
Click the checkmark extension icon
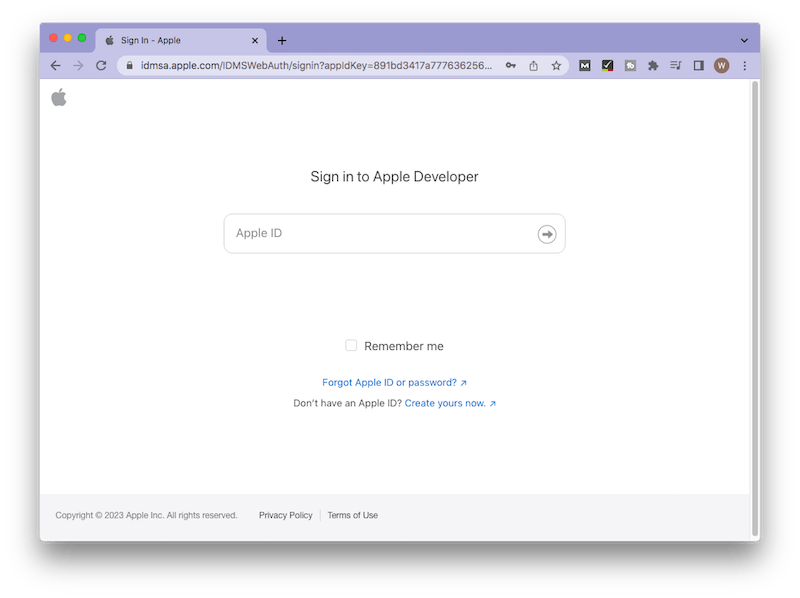607,65
